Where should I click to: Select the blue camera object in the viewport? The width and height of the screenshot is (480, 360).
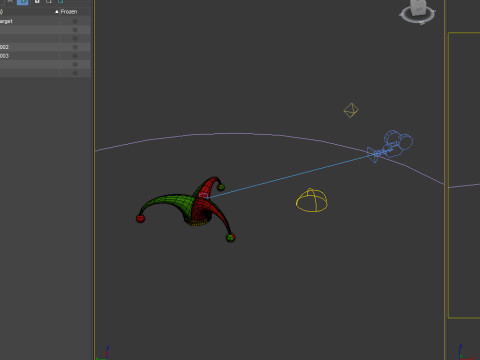tap(390, 146)
